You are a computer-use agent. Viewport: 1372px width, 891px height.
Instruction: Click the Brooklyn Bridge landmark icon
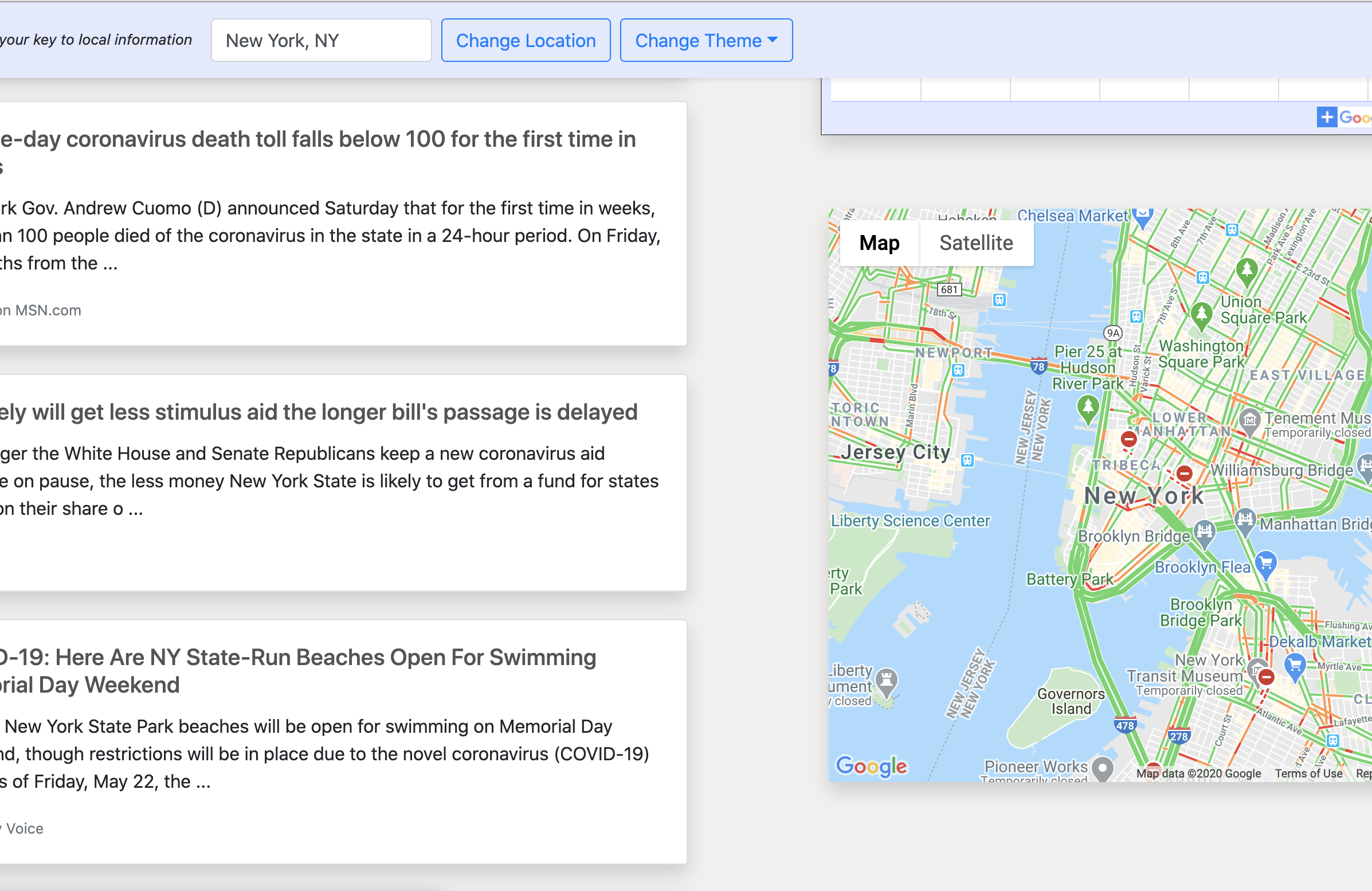pos(1205,530)
